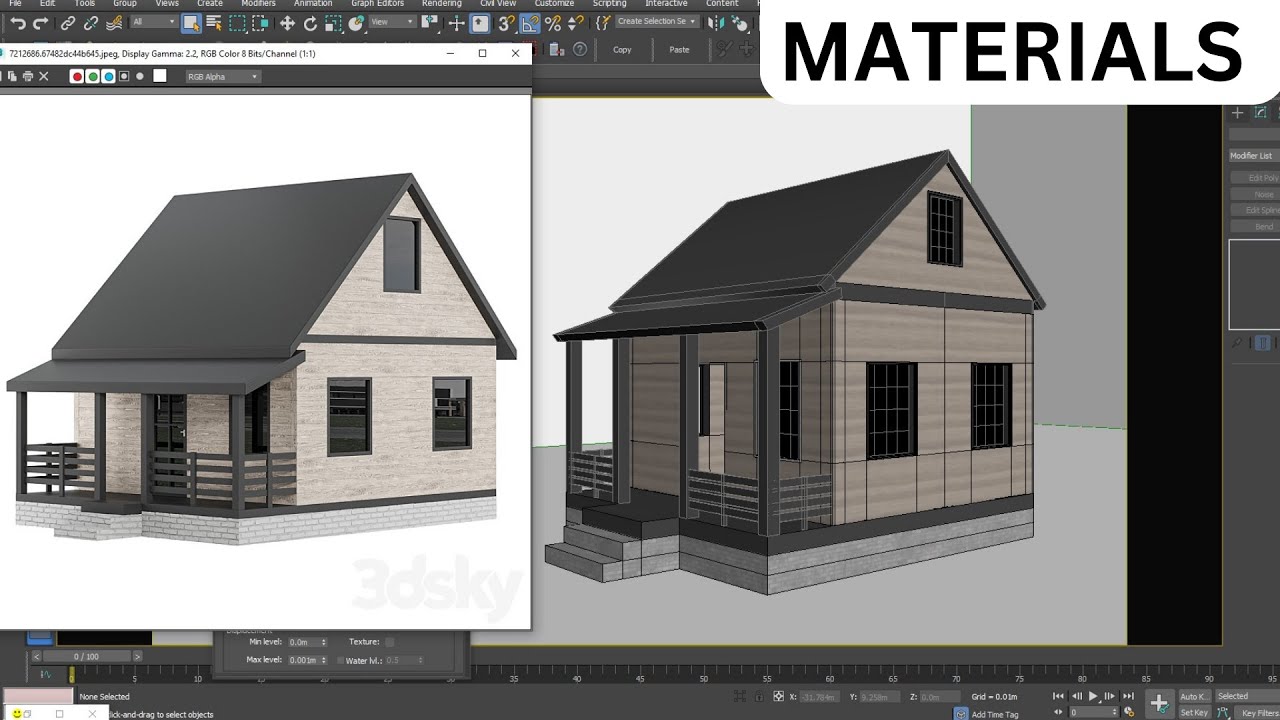Click the Auto Key button

[x=1193, y=696]
